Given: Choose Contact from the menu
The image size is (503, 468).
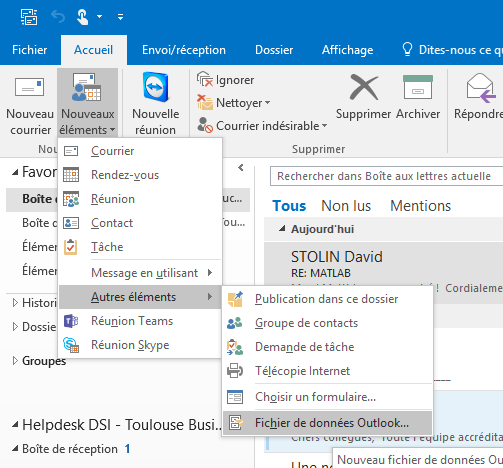Looking at the screenshot, I should pos(140,223).
